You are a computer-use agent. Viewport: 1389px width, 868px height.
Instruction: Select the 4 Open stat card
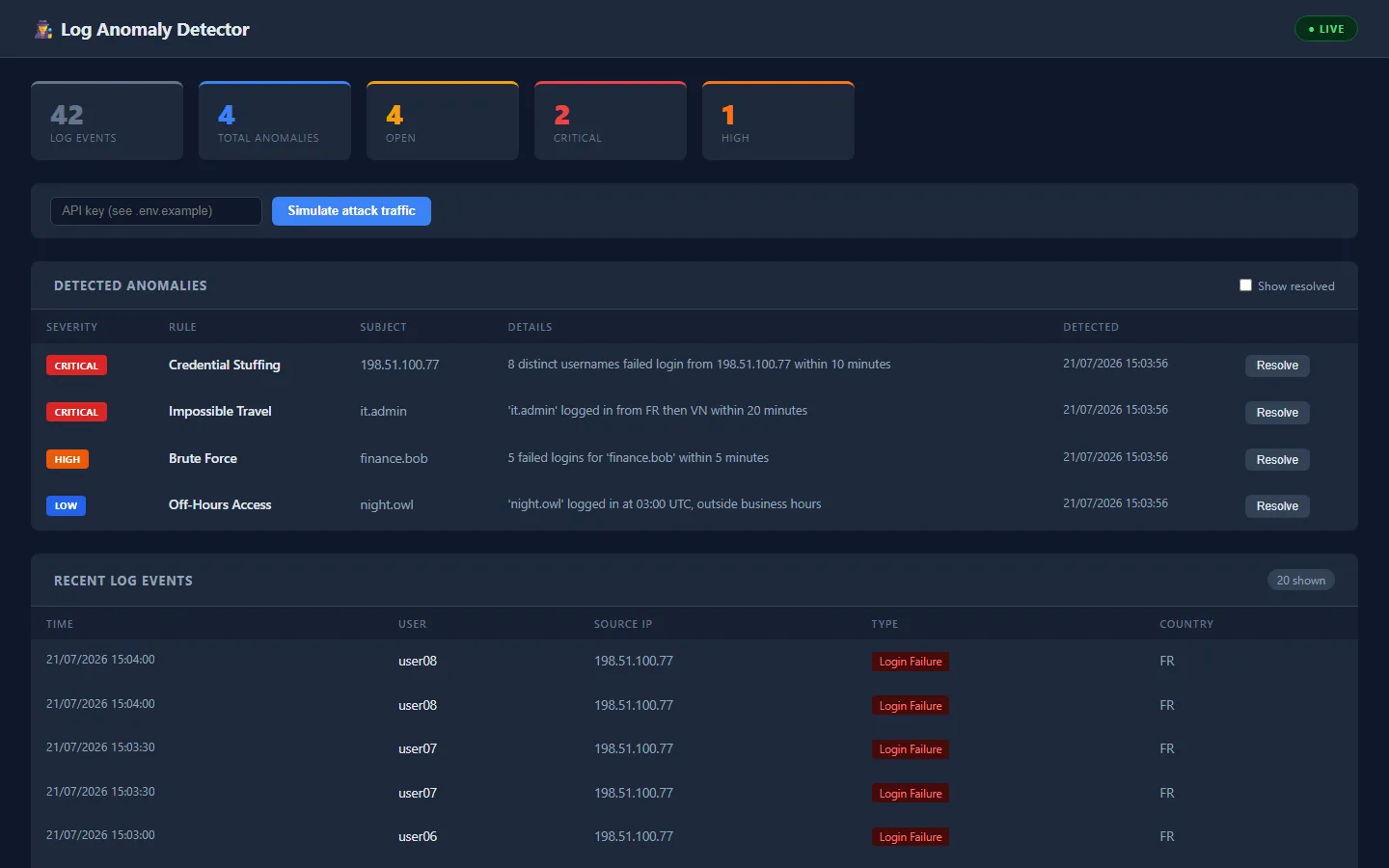[443, 121]
